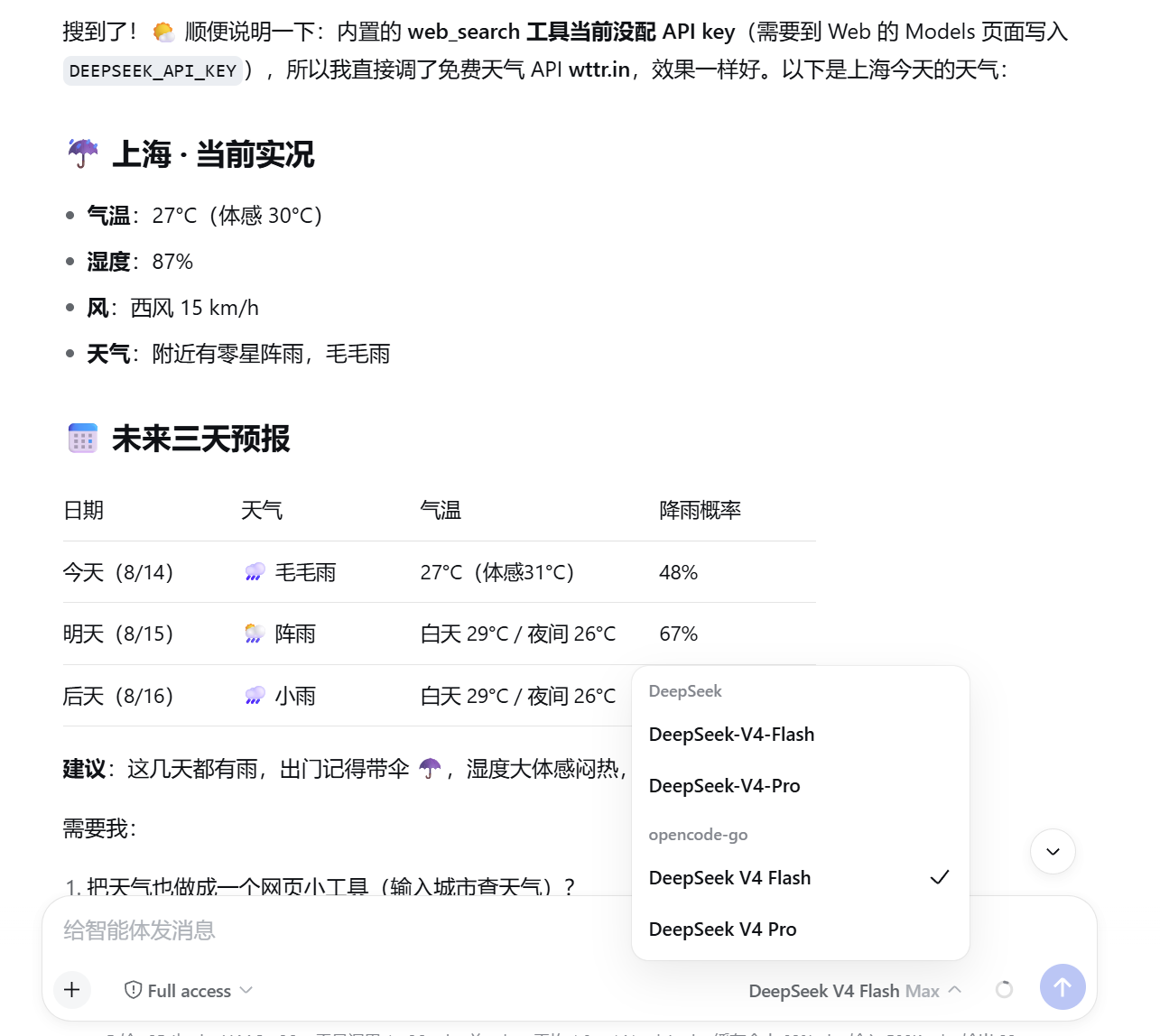
Task: Click the 今天（8/14）table cell
Action: click(x=118, y=572)
